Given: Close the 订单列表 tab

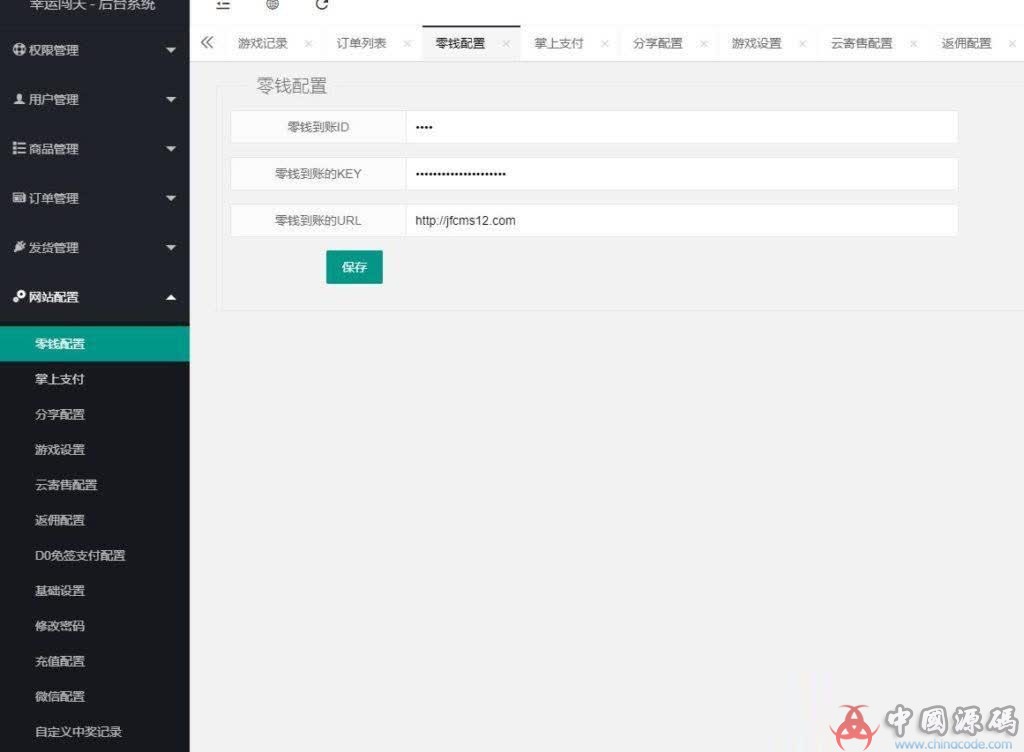Looking at the screenshot, I should (407, 44).
